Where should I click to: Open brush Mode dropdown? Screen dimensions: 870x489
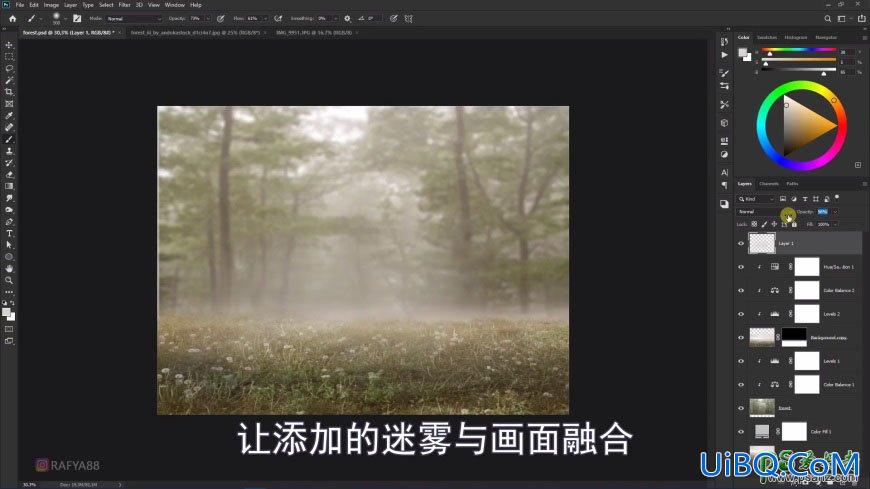134,18
